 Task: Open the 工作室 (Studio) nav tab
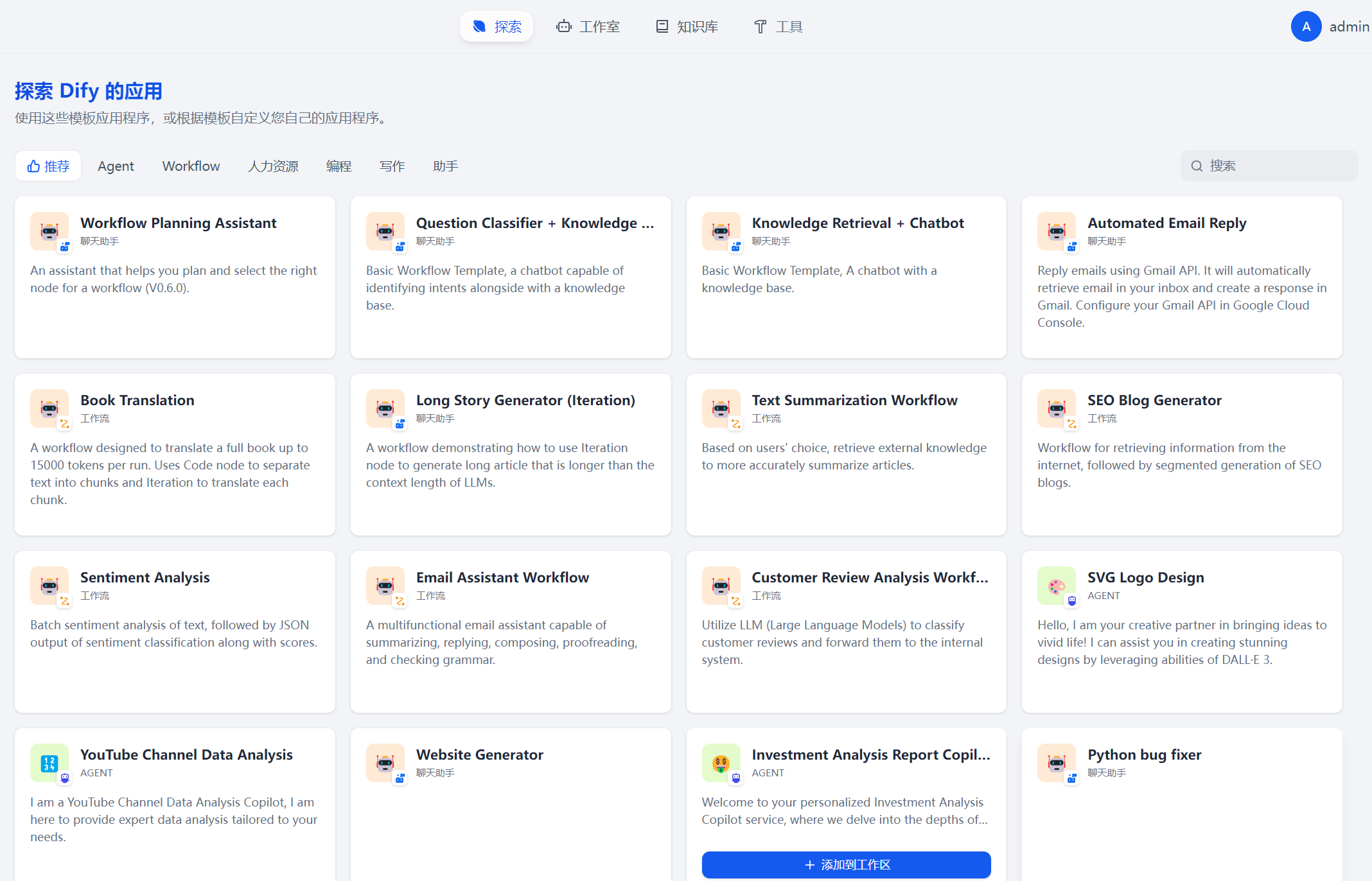click(588, 26)
